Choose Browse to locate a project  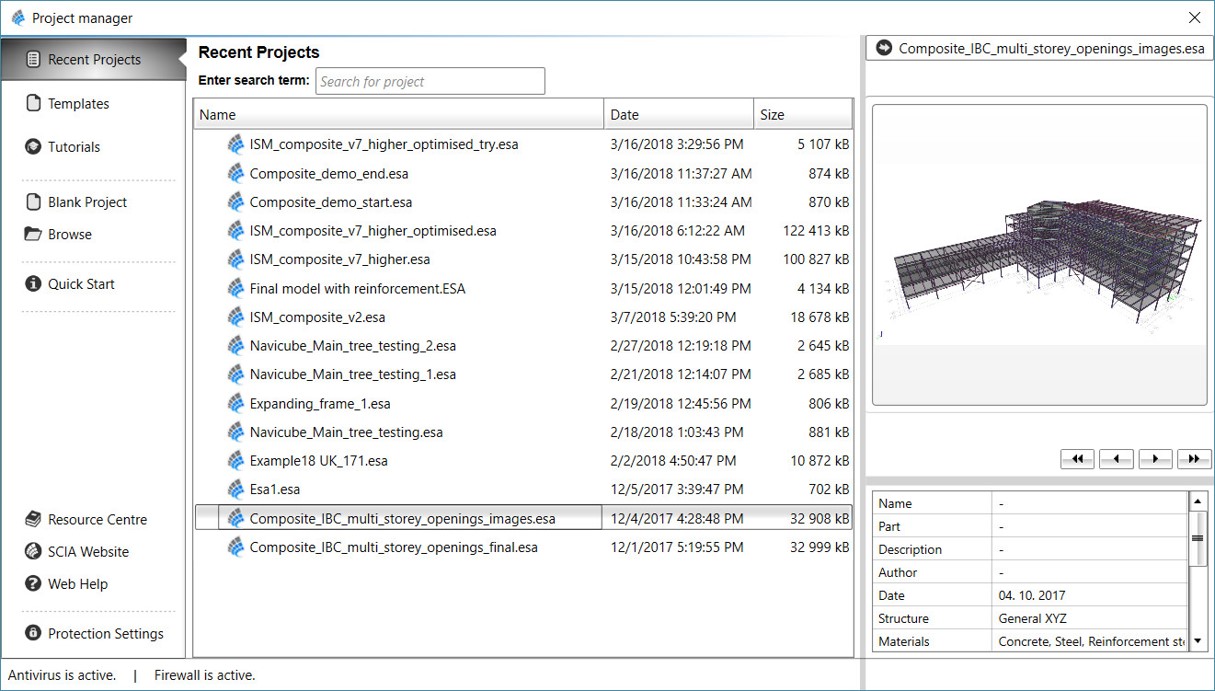(x=70, y=234)
